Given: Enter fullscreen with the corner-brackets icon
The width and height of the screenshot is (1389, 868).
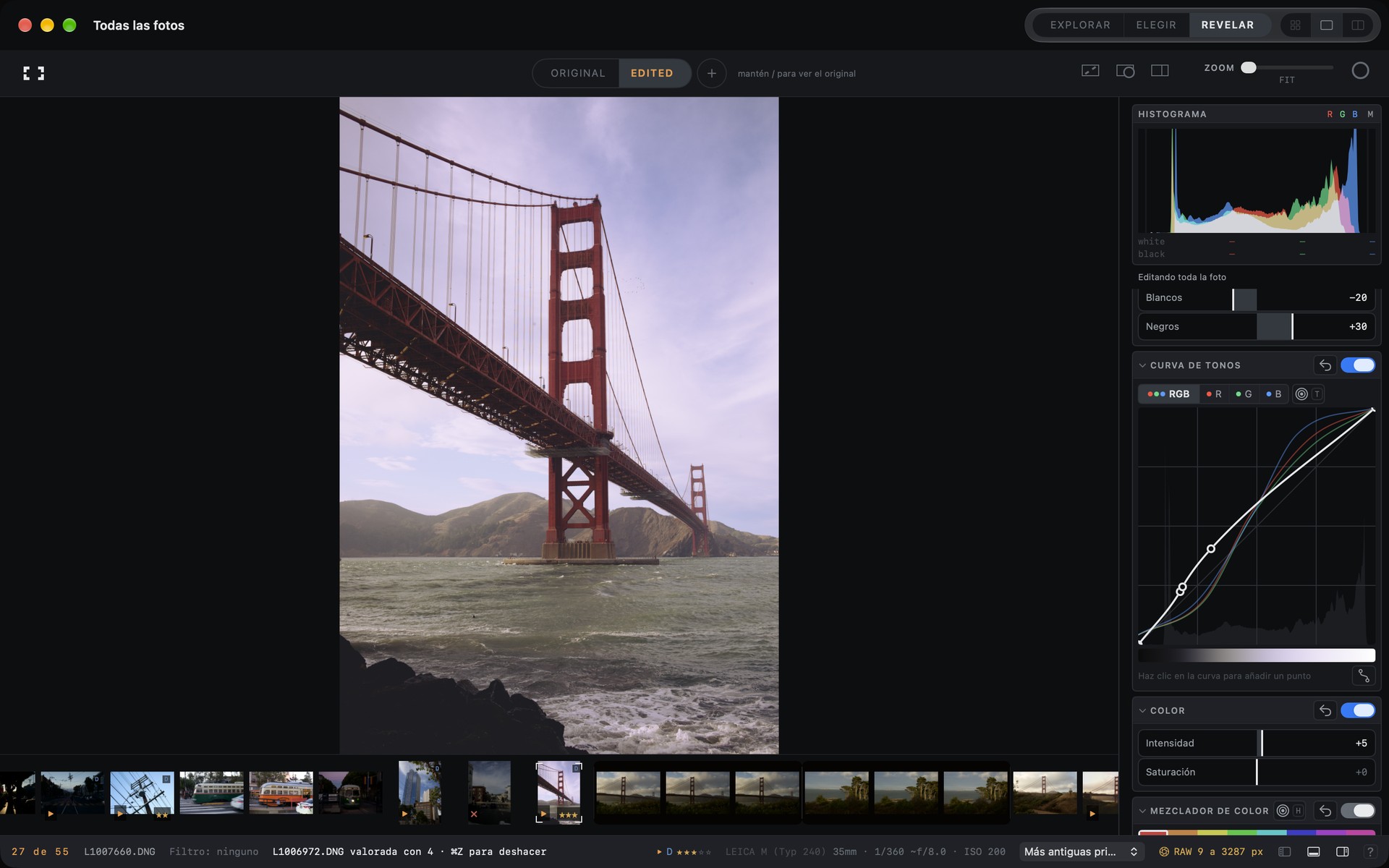Looking at the screenshot, I should [x=33, y=73].
